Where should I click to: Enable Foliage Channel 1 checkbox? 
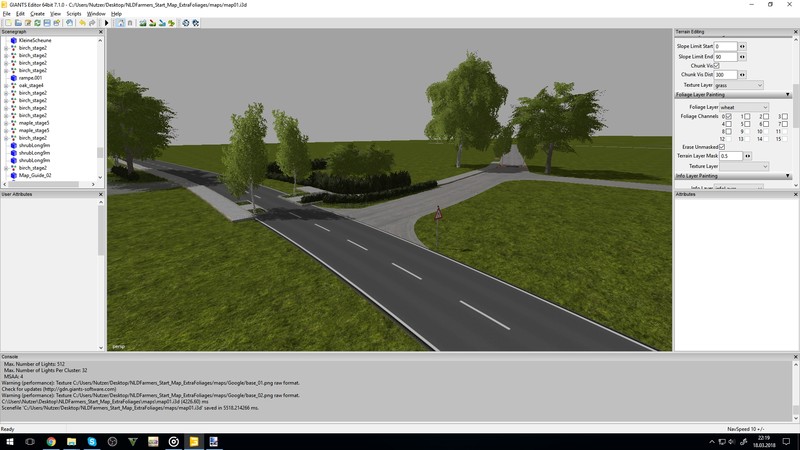click(747, 116)
